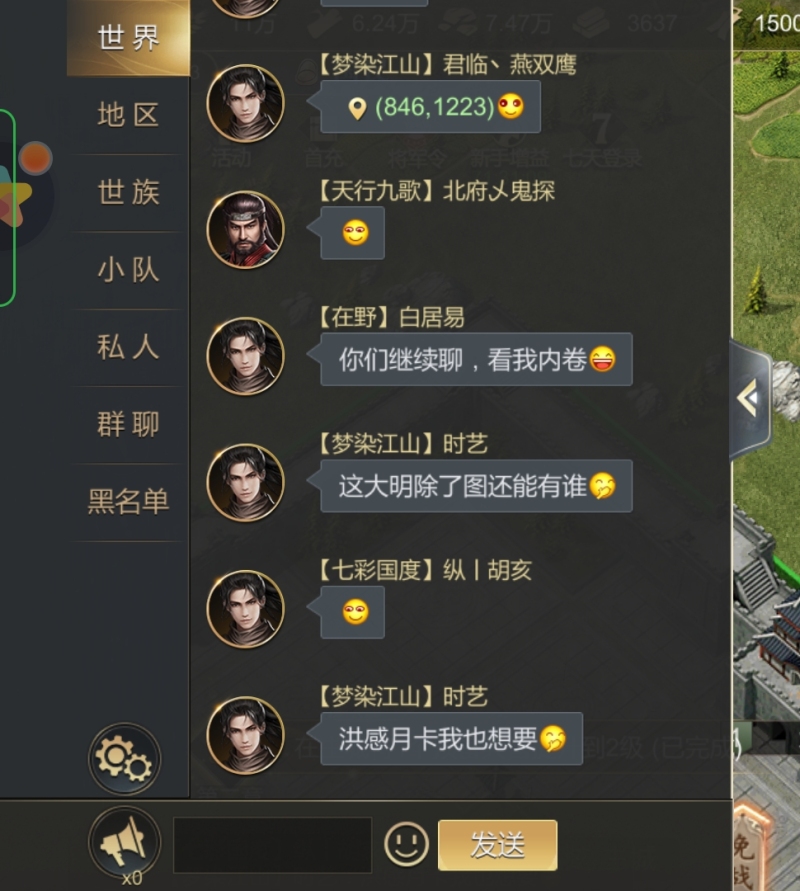Screen dimensions: 800x891
Task: Tap the message 你们继续聊，看我内卷
Action: 476,359
